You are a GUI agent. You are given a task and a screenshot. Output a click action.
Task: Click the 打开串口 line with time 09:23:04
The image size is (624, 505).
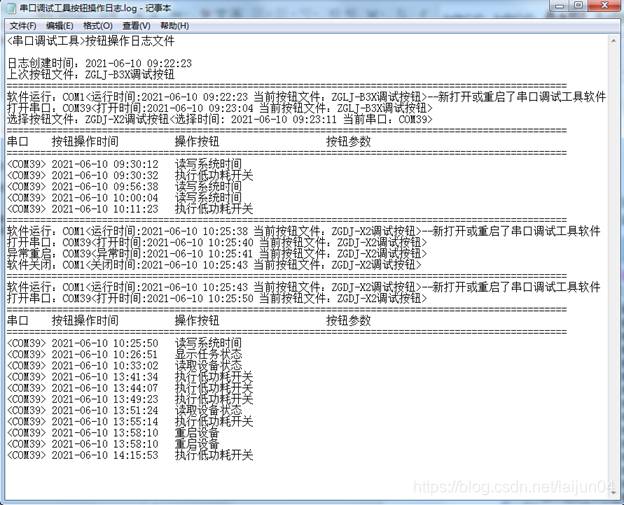[x=220, y=108]
